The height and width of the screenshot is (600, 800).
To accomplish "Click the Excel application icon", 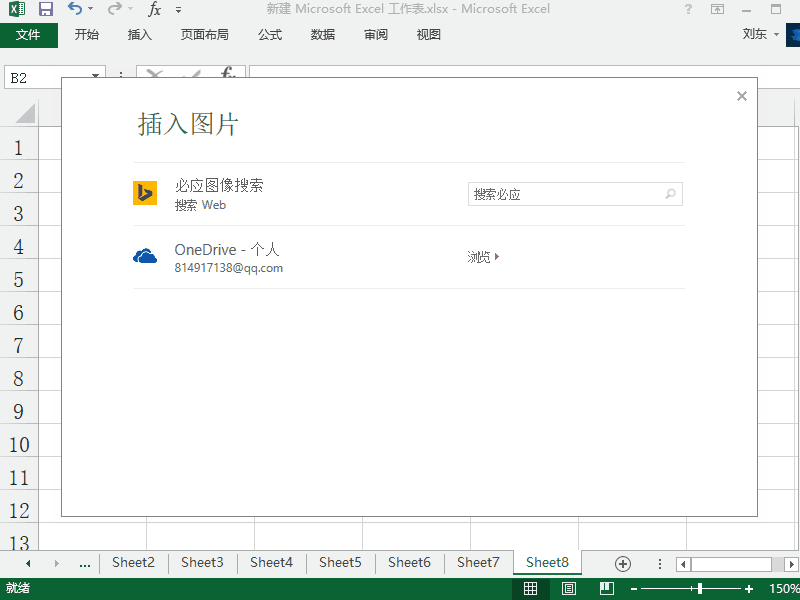I will click(17, 9).
